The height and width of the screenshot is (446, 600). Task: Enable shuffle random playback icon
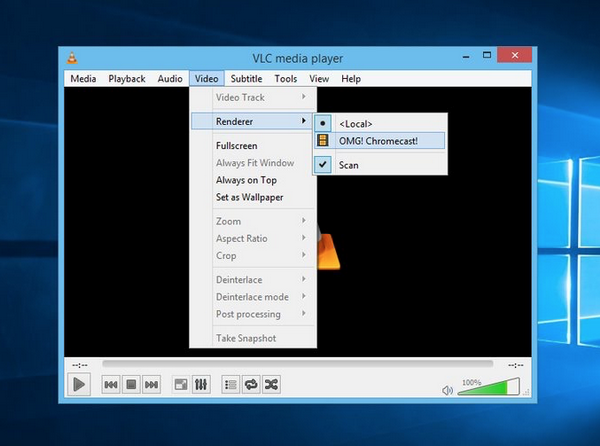[x=271, y=384]
